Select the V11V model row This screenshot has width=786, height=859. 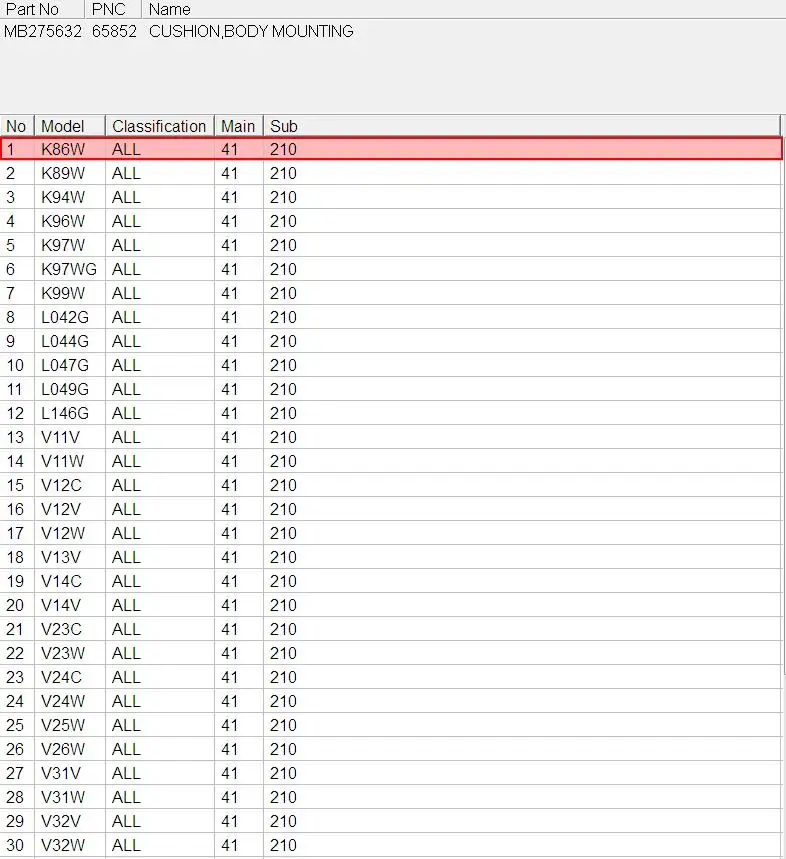click(391, 437)
